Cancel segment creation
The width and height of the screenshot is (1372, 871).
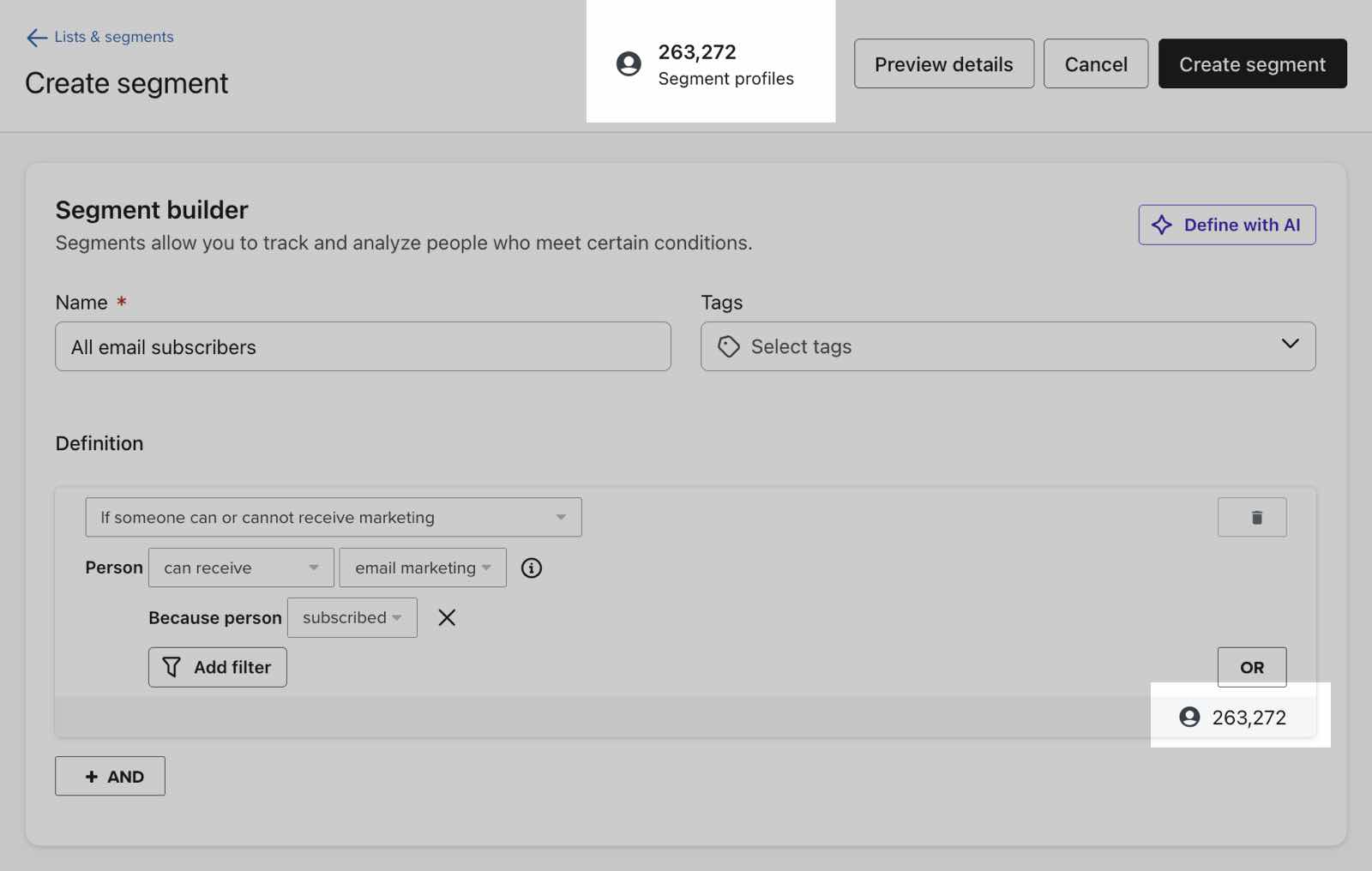click(x=1096, y=63)
